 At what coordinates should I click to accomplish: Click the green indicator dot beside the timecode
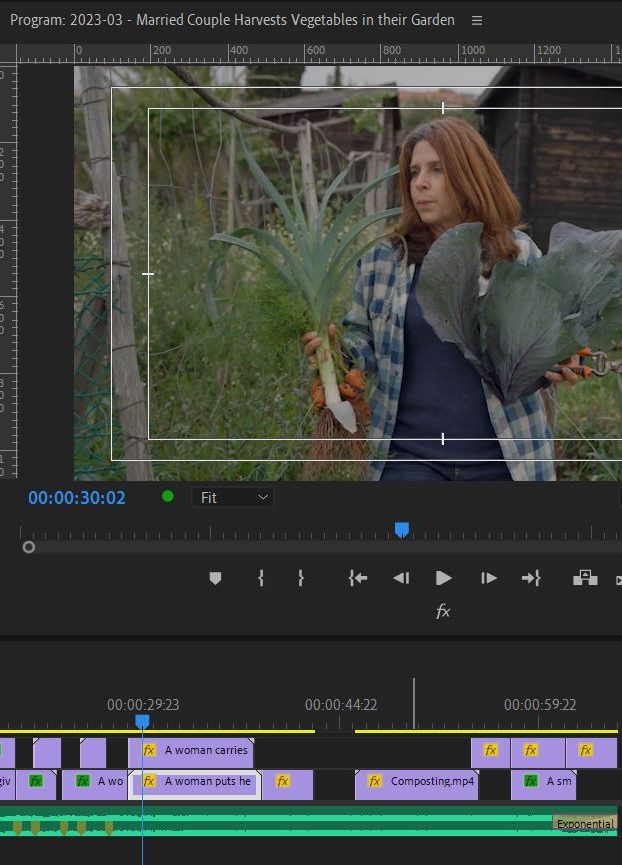pos(168,496)
